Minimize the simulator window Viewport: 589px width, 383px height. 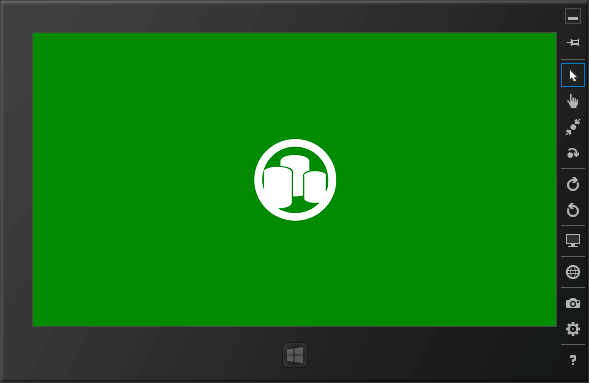[572, 17]
